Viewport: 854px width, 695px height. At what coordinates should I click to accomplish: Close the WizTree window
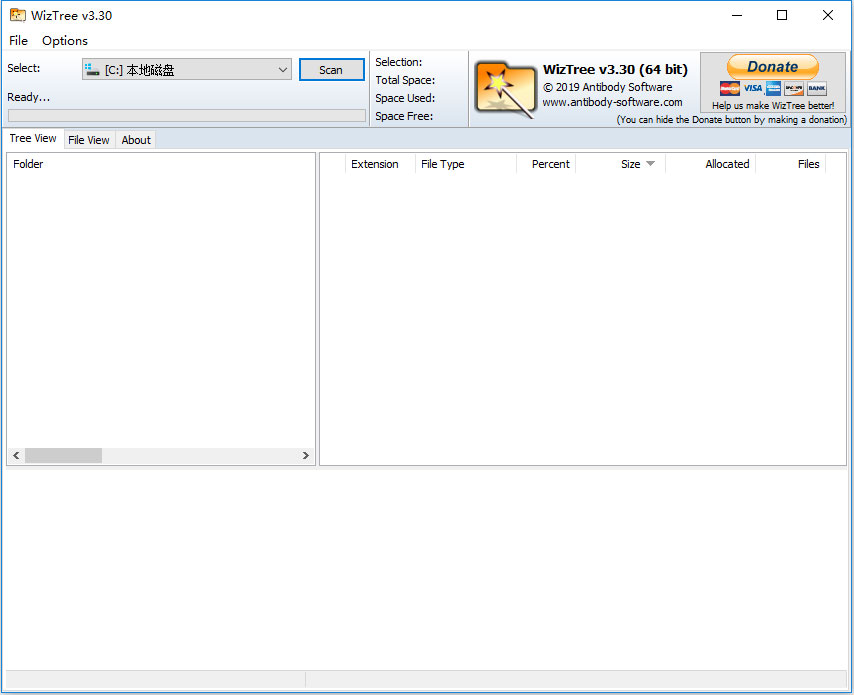[x=828, y=15]
